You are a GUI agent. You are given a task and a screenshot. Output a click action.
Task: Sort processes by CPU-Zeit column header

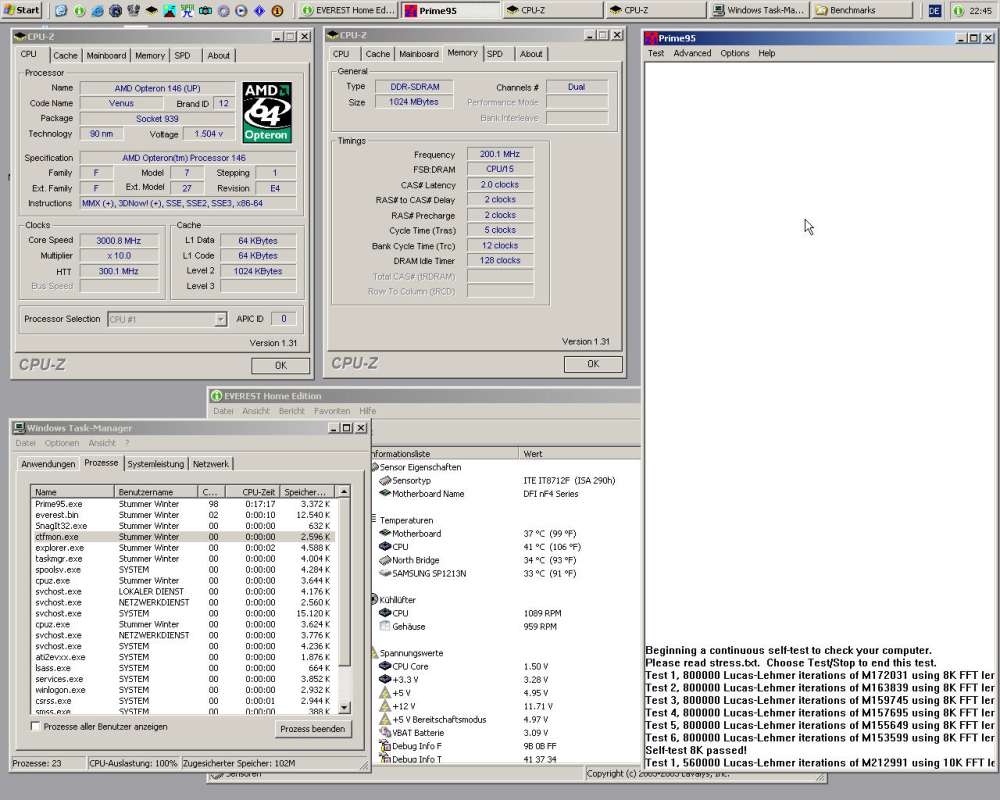coord(251,492)
